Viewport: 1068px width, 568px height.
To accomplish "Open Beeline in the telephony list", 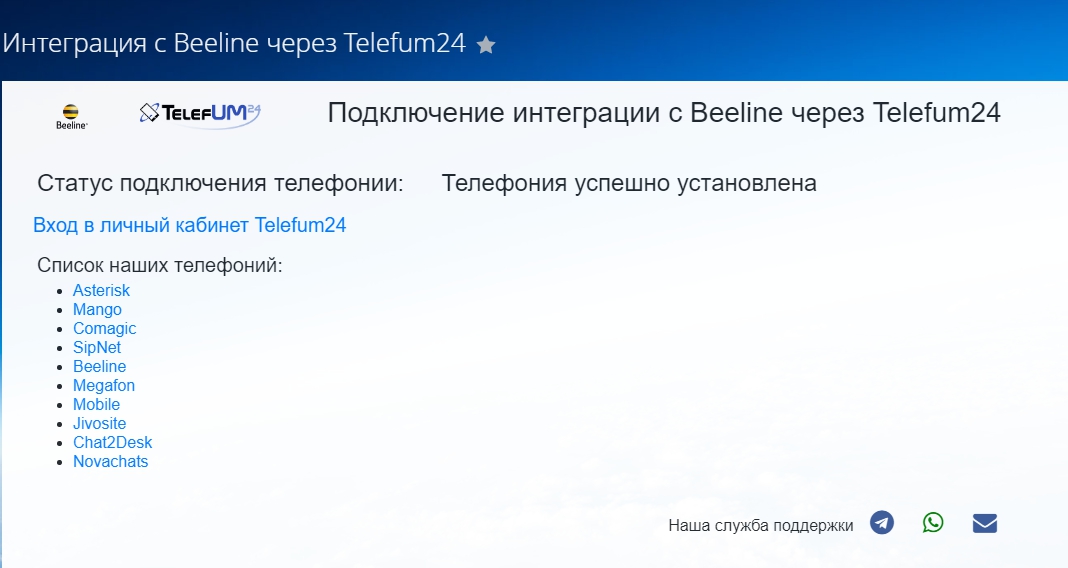I will click(x=99, y=367).
